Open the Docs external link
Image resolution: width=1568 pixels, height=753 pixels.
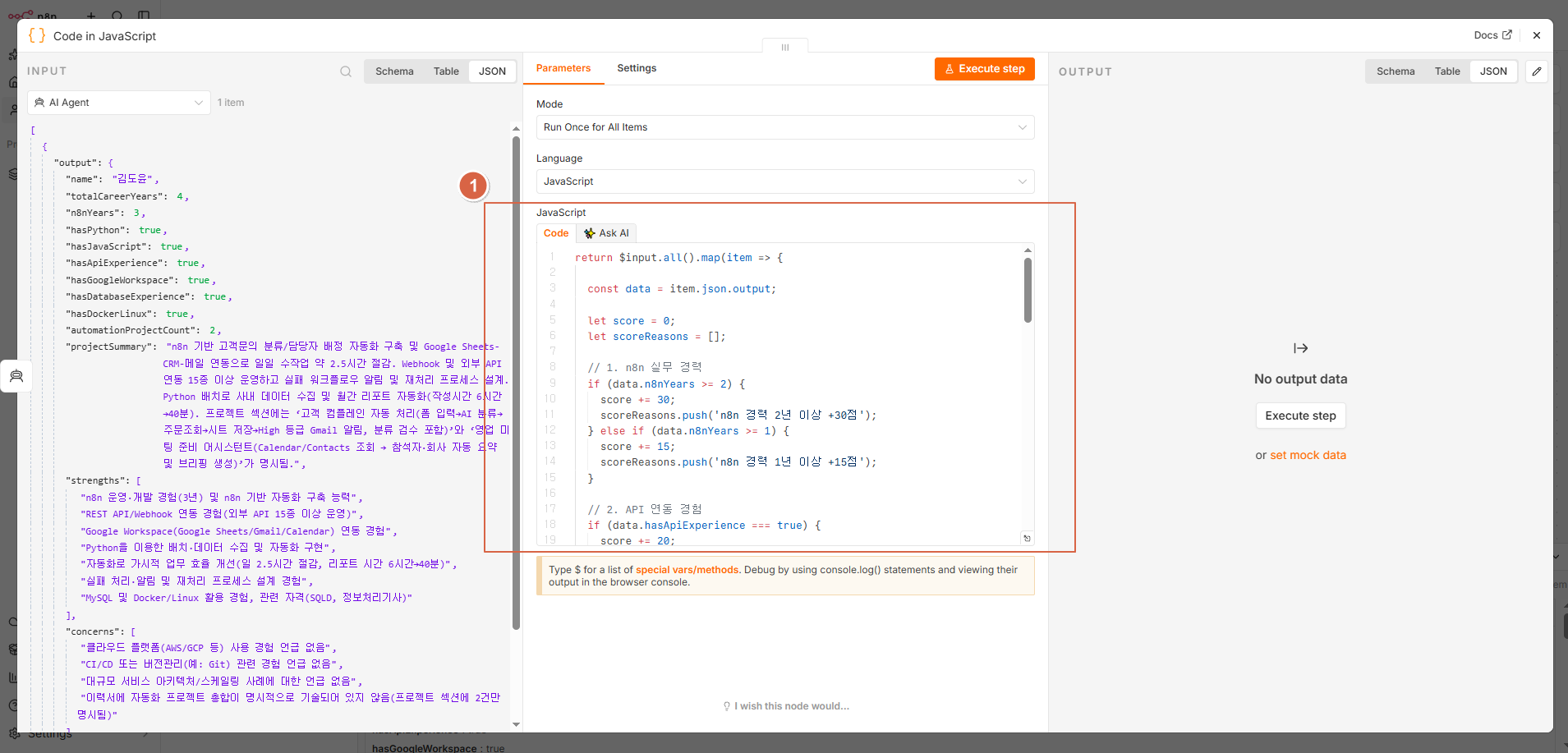click(1492, 35)
